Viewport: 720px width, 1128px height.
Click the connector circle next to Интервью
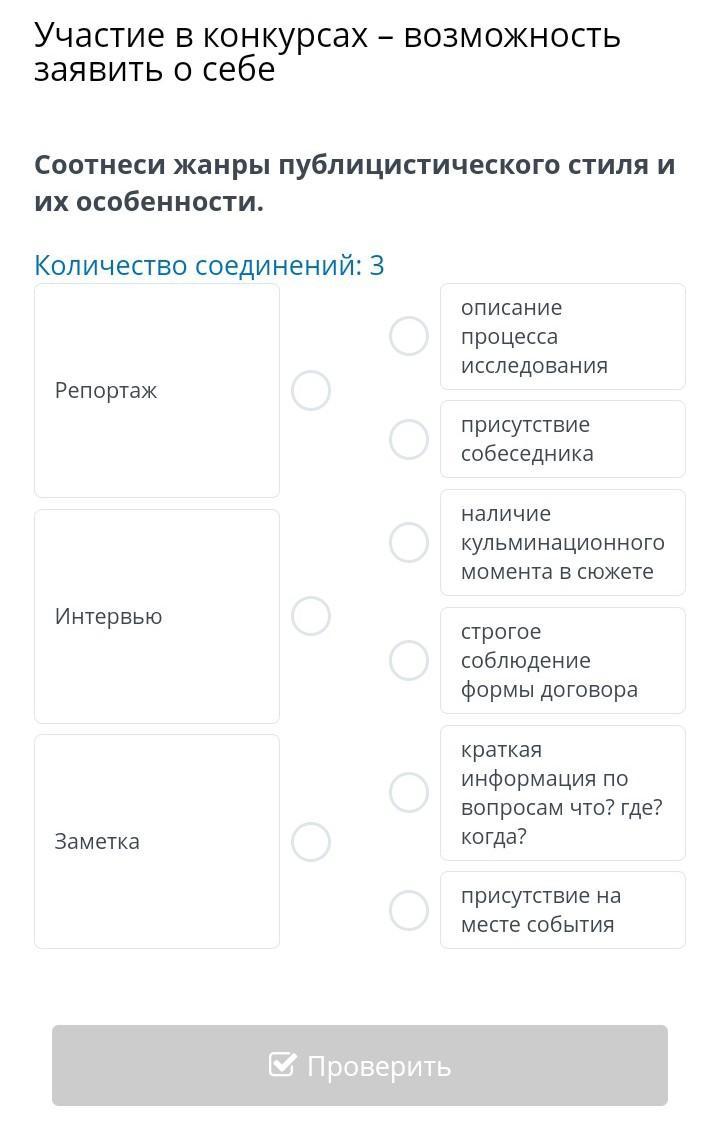coord(311,616)
